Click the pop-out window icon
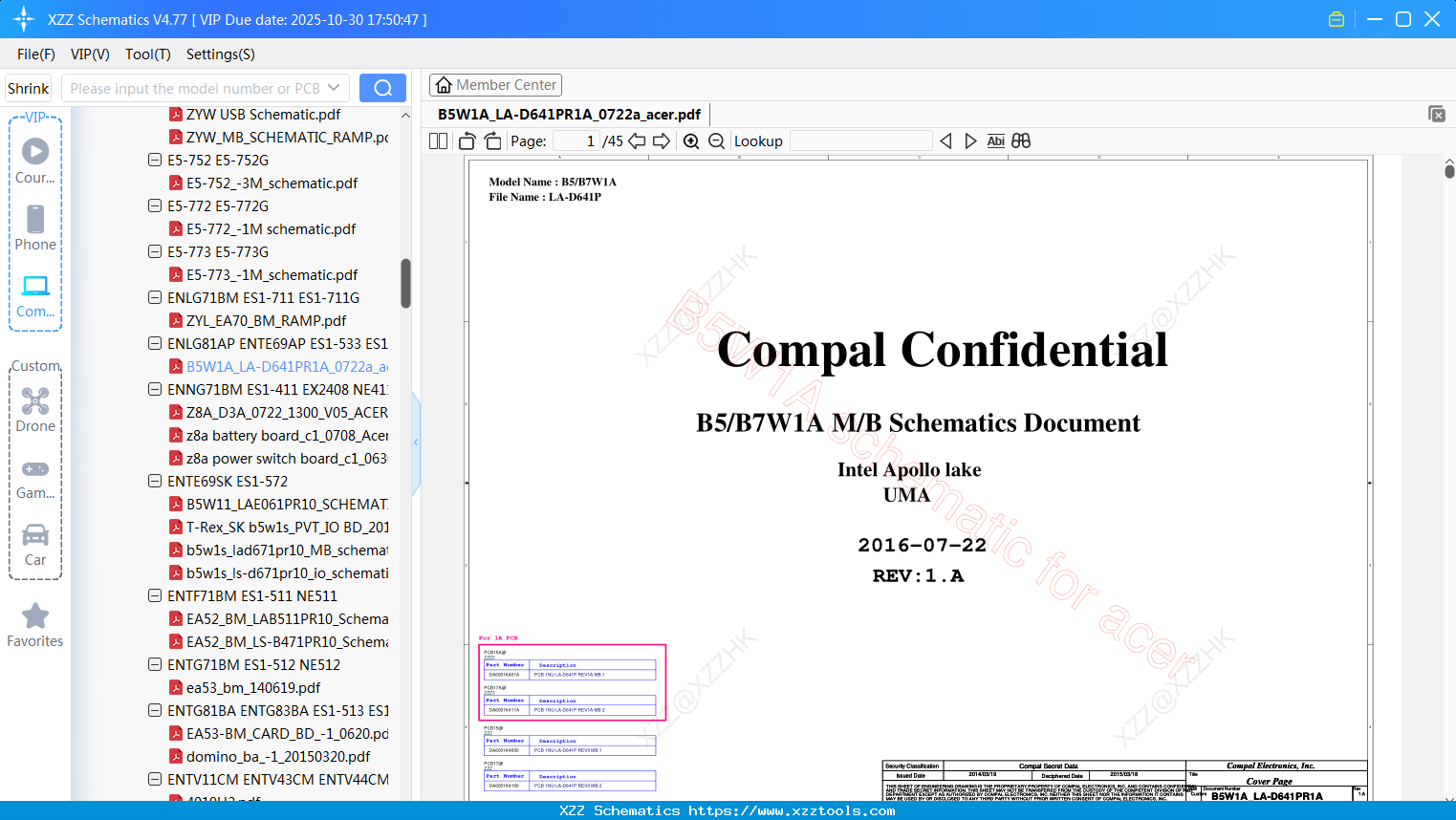 click(1436, 114)
